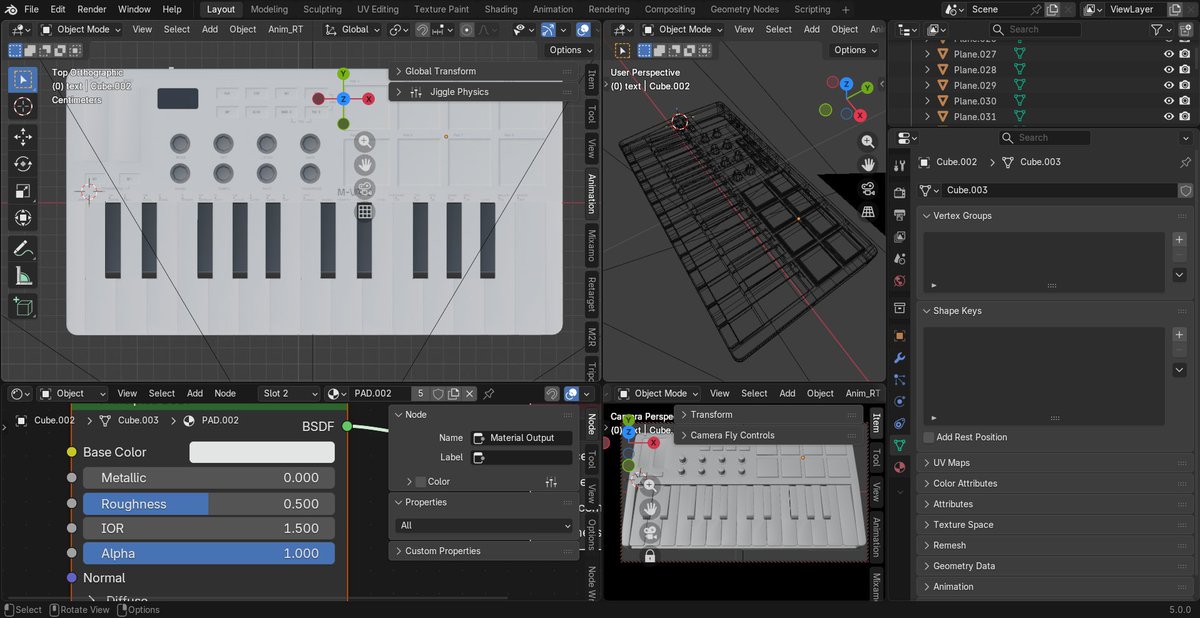Open the Output properties tab icon

(899, 214)
